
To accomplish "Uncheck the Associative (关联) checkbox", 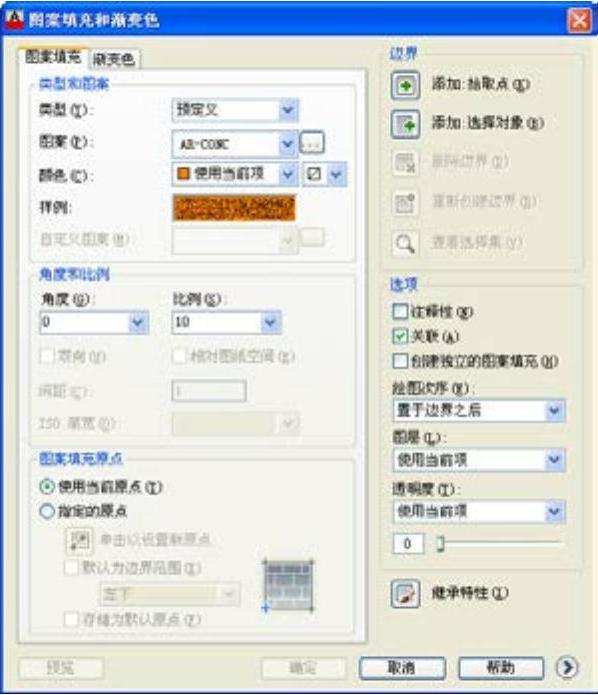I will [400, 336].
